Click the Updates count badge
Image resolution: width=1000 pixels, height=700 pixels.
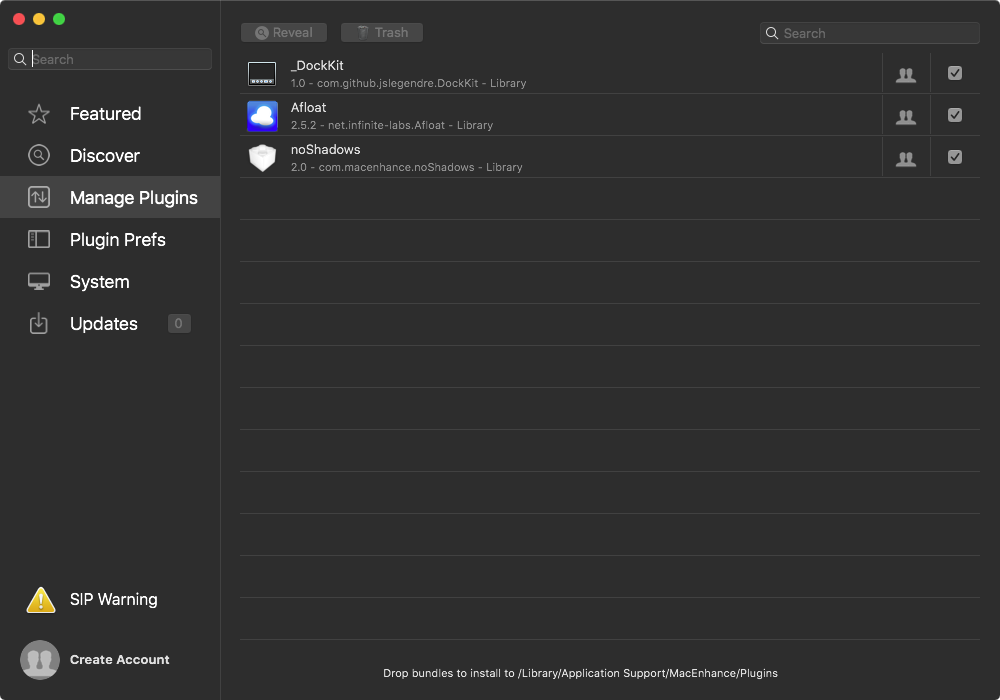(179, 324)
